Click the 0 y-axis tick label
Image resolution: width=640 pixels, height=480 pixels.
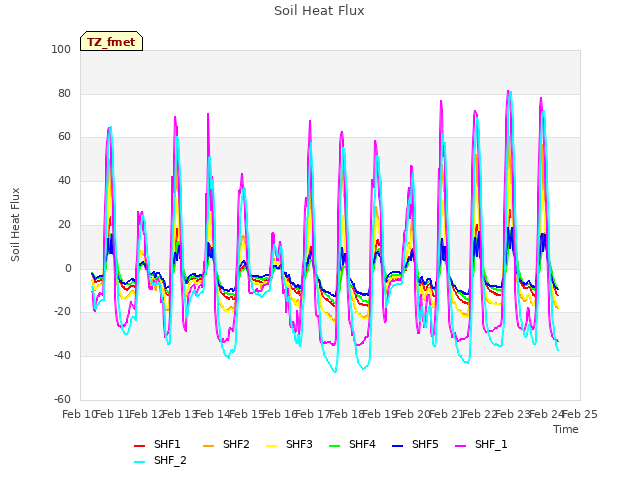[68, 269]
